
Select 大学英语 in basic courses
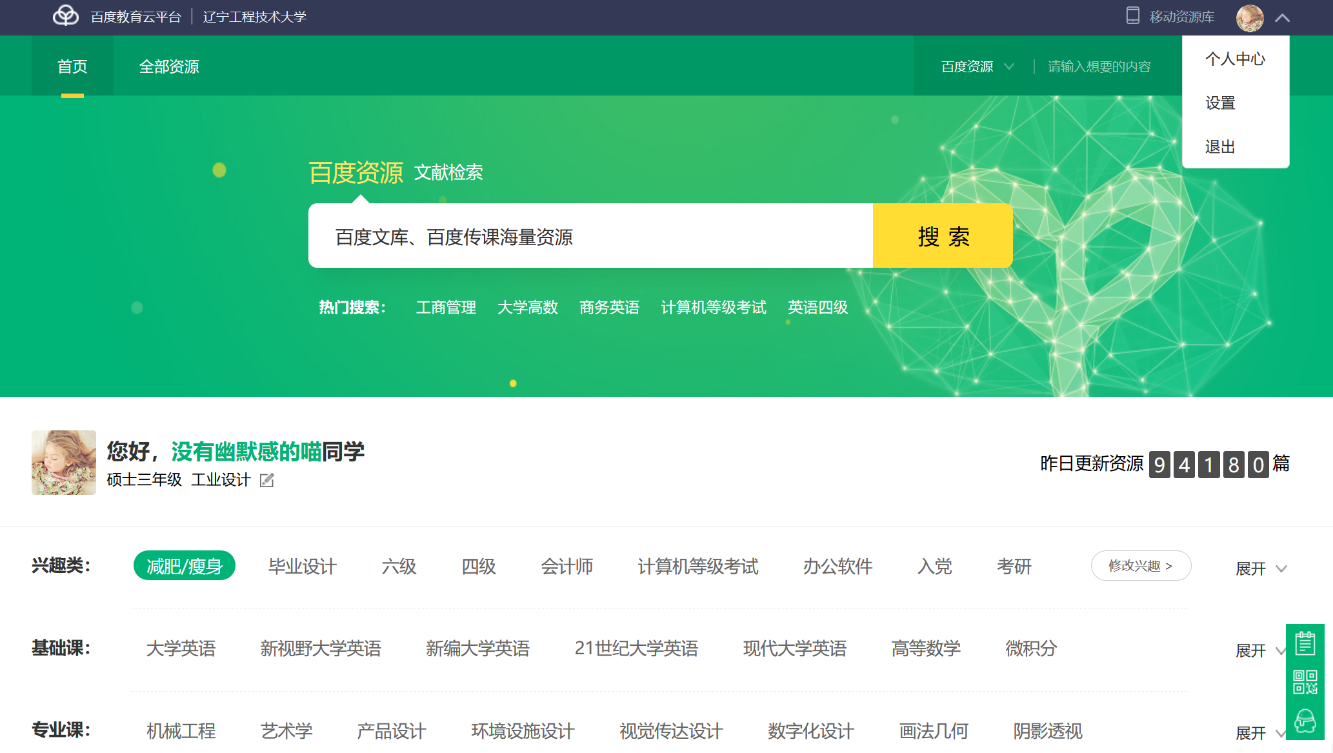[x=181, y=649]
